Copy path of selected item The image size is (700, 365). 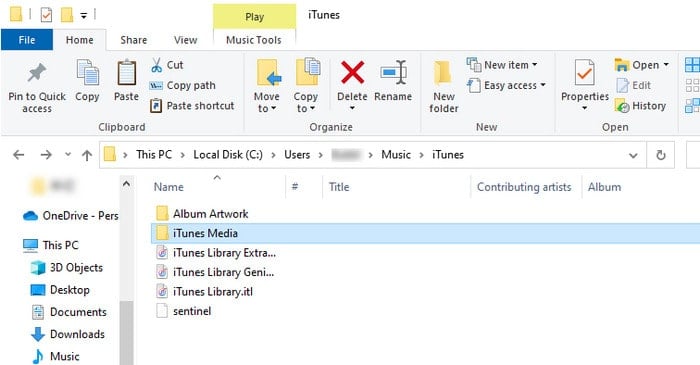[x=183, y=85]
